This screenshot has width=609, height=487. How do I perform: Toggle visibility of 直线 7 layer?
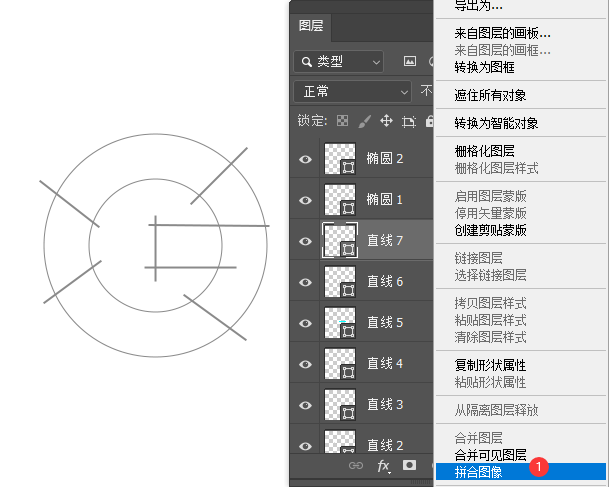click(305, 241)
